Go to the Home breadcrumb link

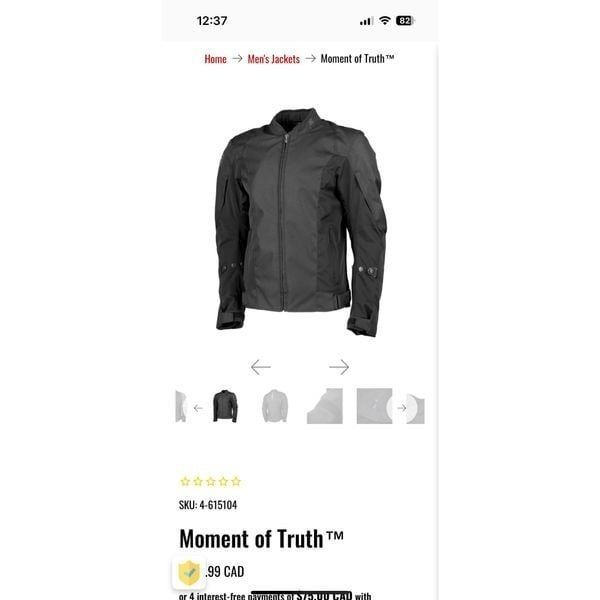click(x=215, y=59)
